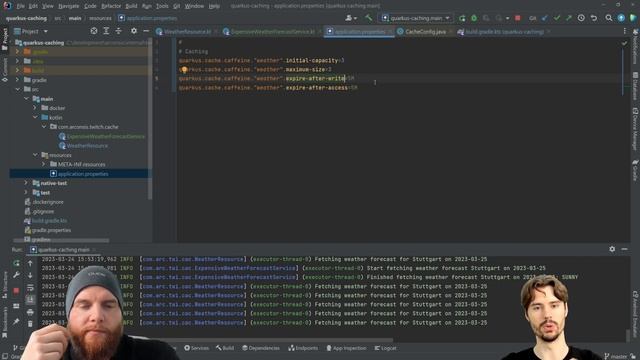640x360 pixels.
Task: Click the Git update project blue arrow
Action: coord(544,18)
